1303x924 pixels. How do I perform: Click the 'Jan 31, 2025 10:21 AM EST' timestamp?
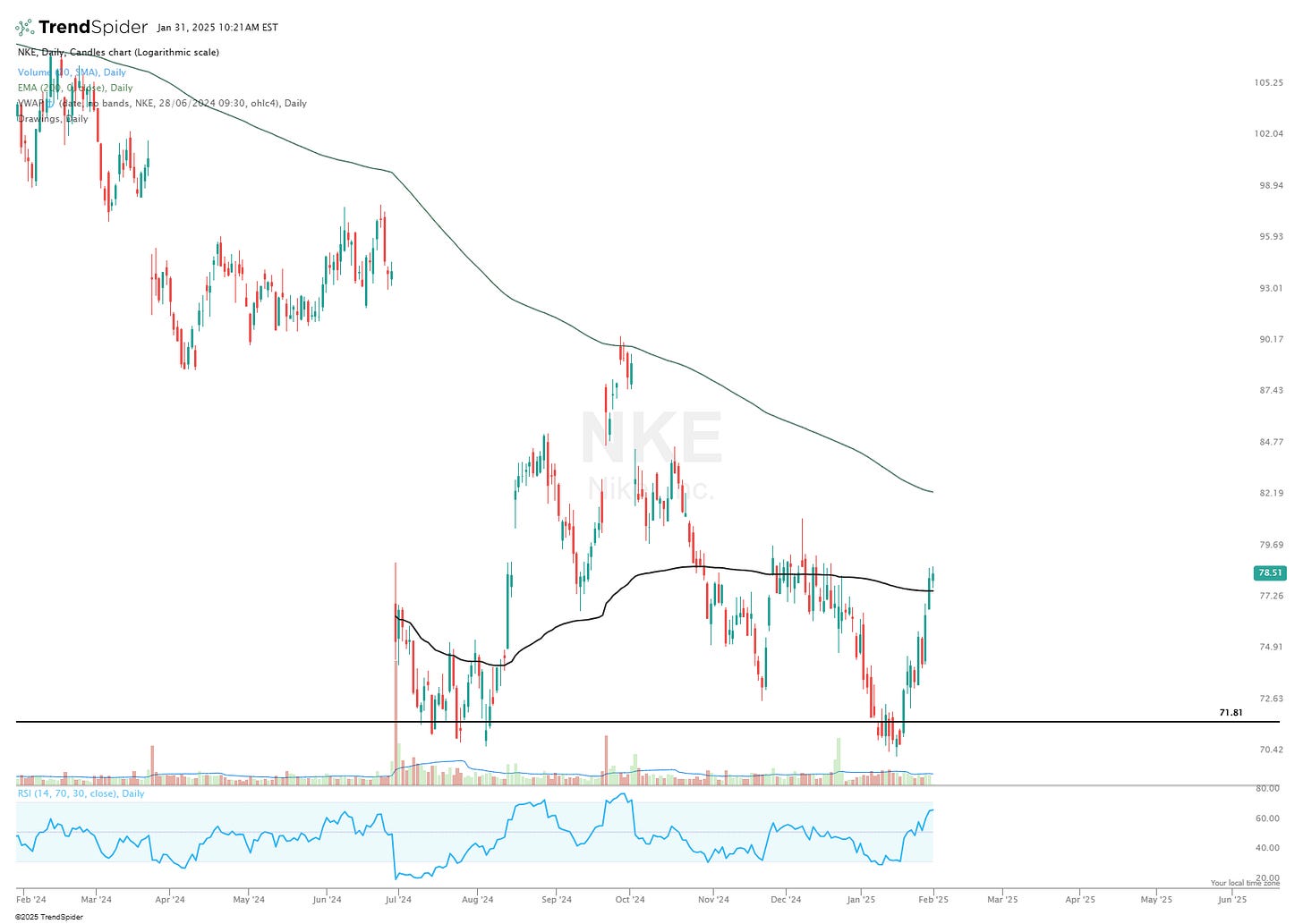click(x=217, y=28)
